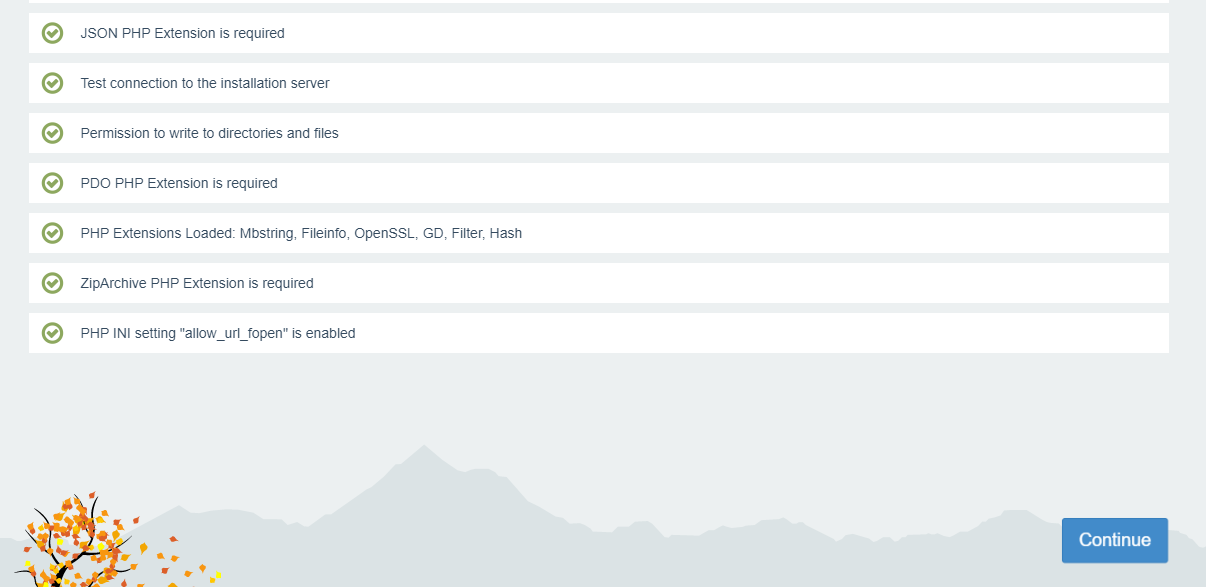Click the JSON PHP Extension check icon
The height and width of the screenshot is (587, 1206).
point(53,33)
